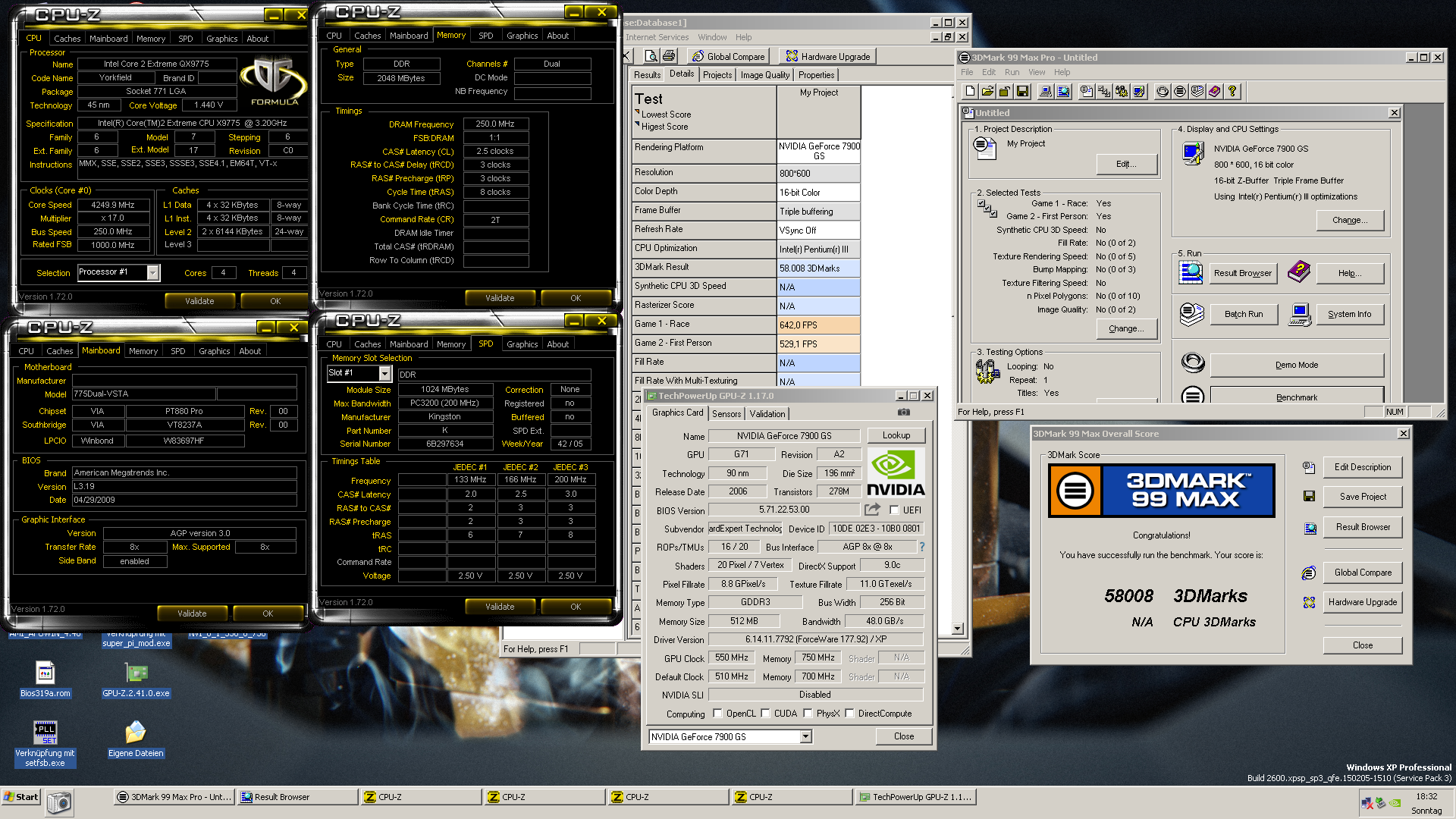Click Save Project in the Overall Score dialog

1363,497
